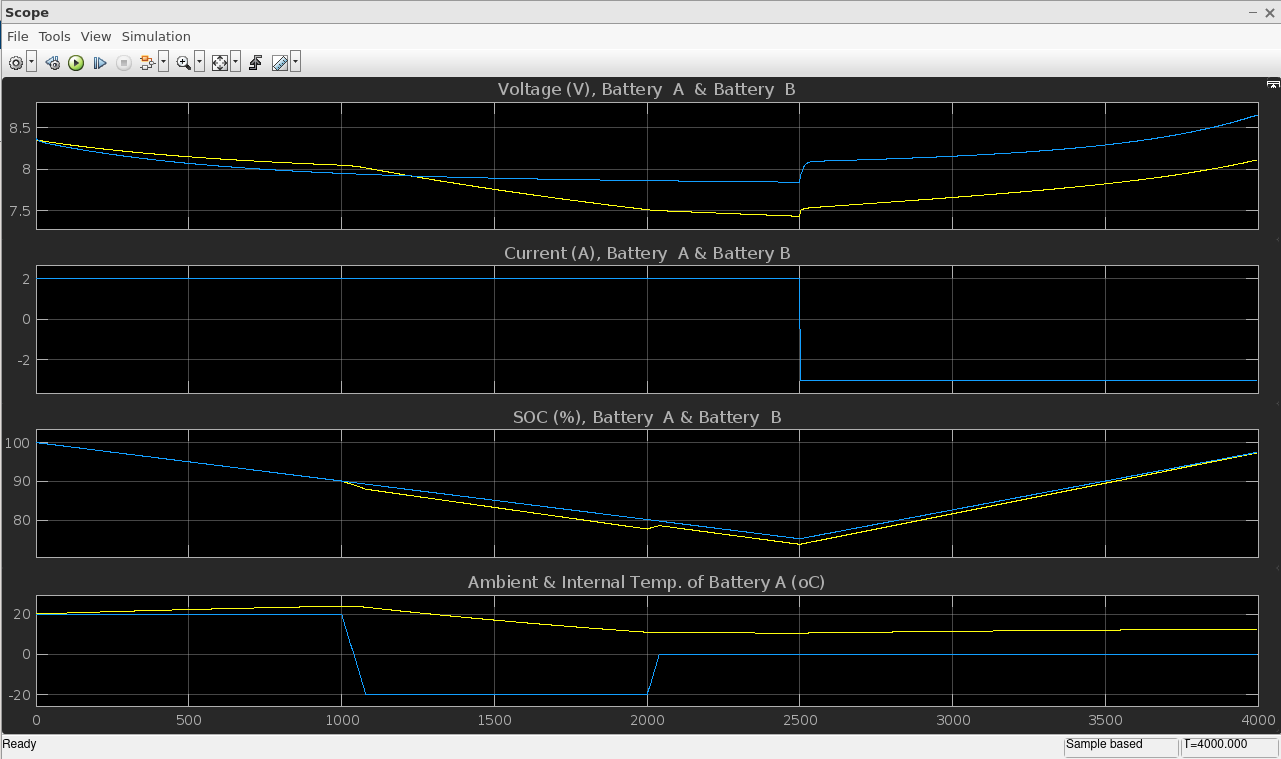
Task: Activate the Triggers icon
Action: (x=255, y=63)
